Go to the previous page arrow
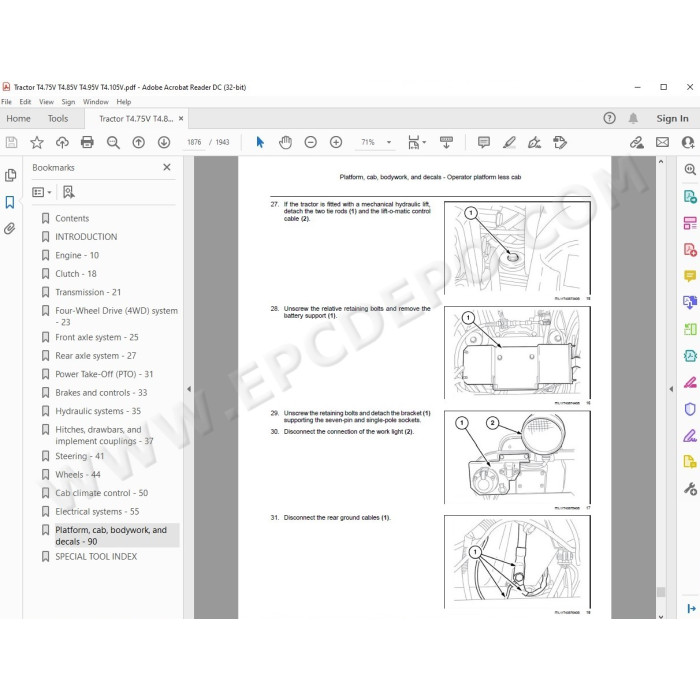 (x=138, y=142)
